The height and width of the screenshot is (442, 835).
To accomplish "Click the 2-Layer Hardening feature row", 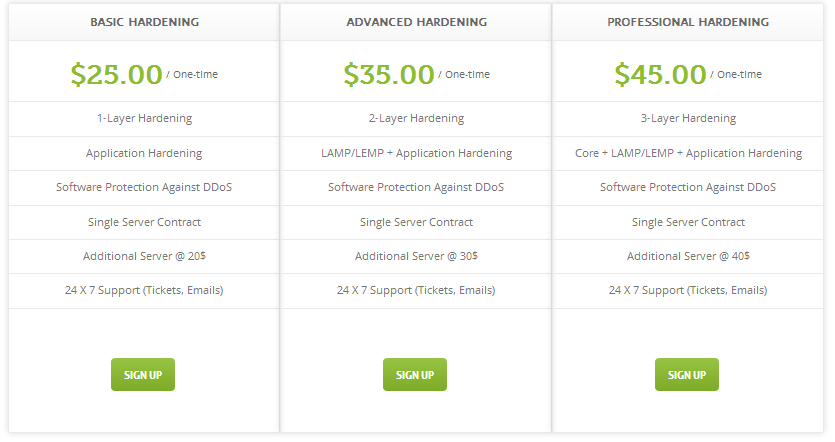I will [x=416, y=118].
